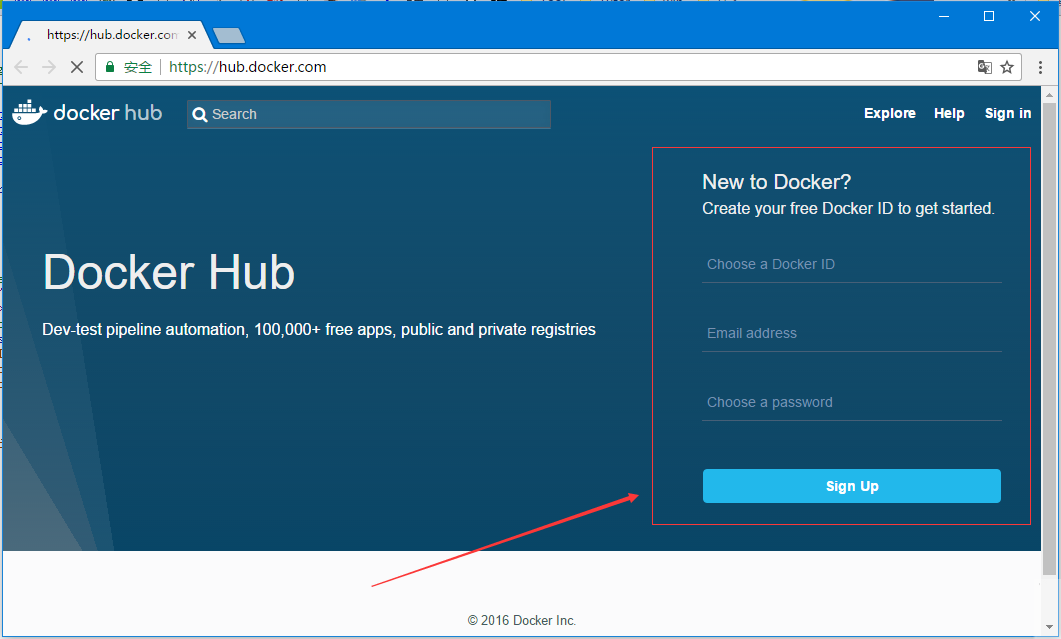The width and height of the screenshot is (1061, 639).
Task: Open the Help link
Action: click(x=949, y=113)
